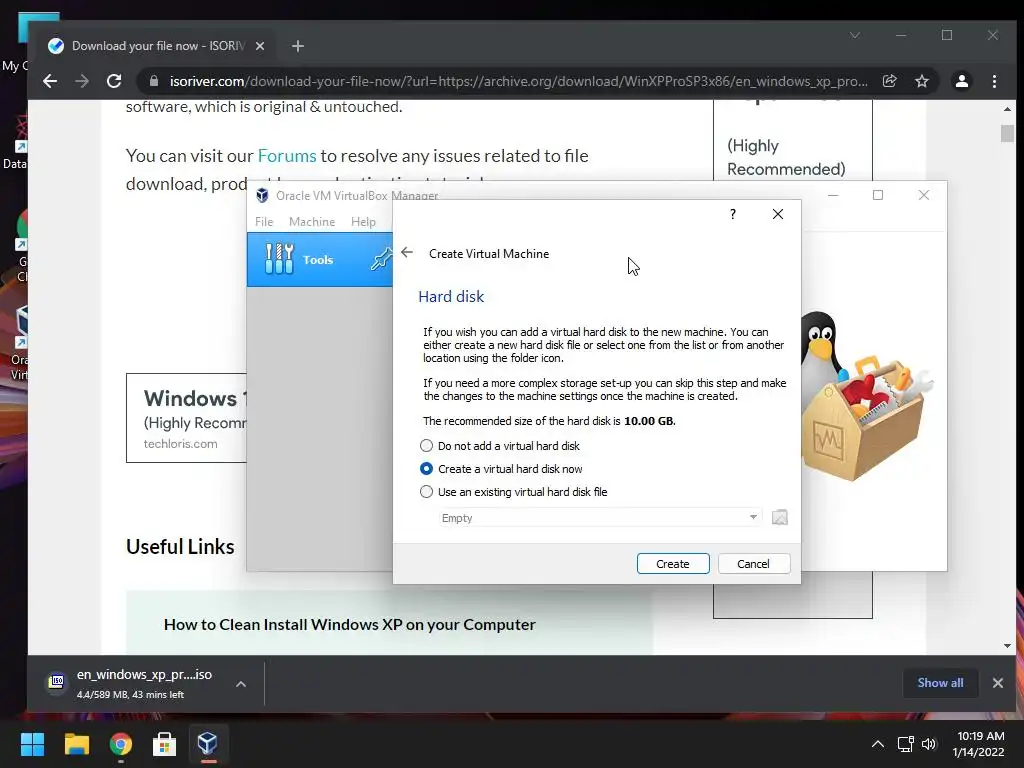
Task: Open Google Chrome from the taskbar
Action: (121, 744)
